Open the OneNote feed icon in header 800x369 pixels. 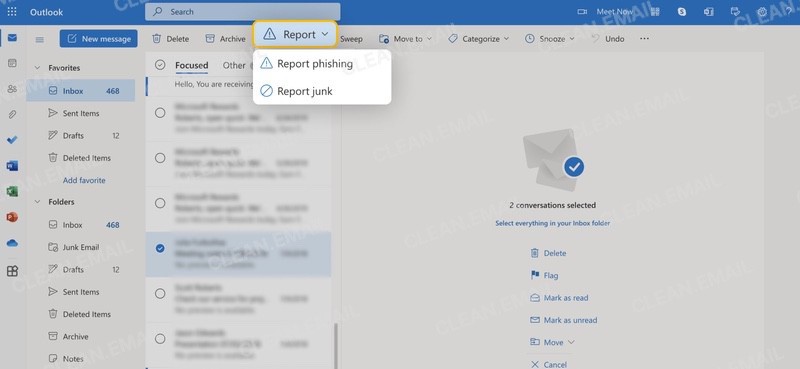pos(709,12)
